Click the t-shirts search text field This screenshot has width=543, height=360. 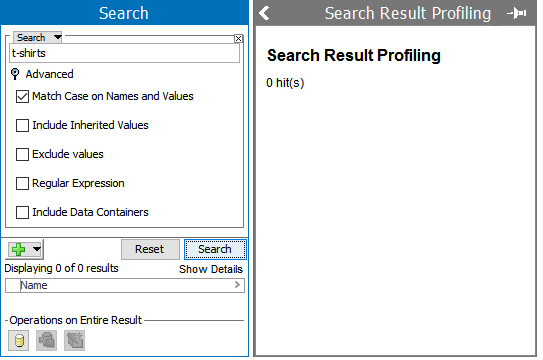[124, 53]
